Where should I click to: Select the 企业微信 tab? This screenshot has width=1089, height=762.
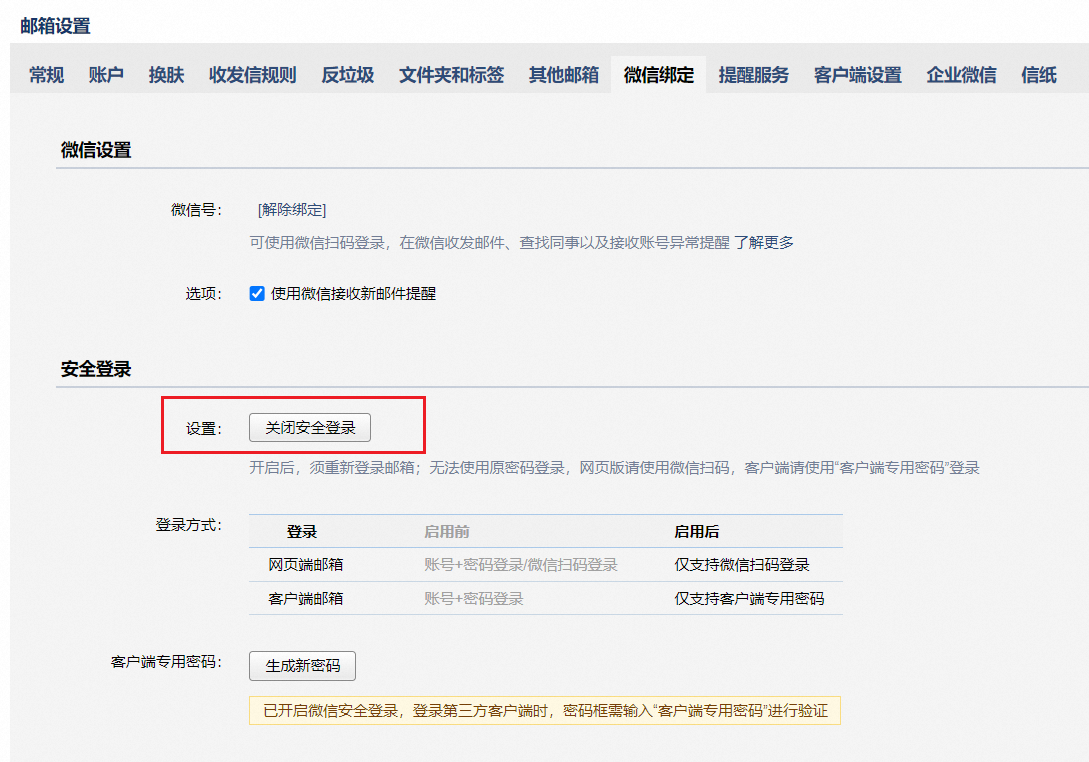point(960,73)
